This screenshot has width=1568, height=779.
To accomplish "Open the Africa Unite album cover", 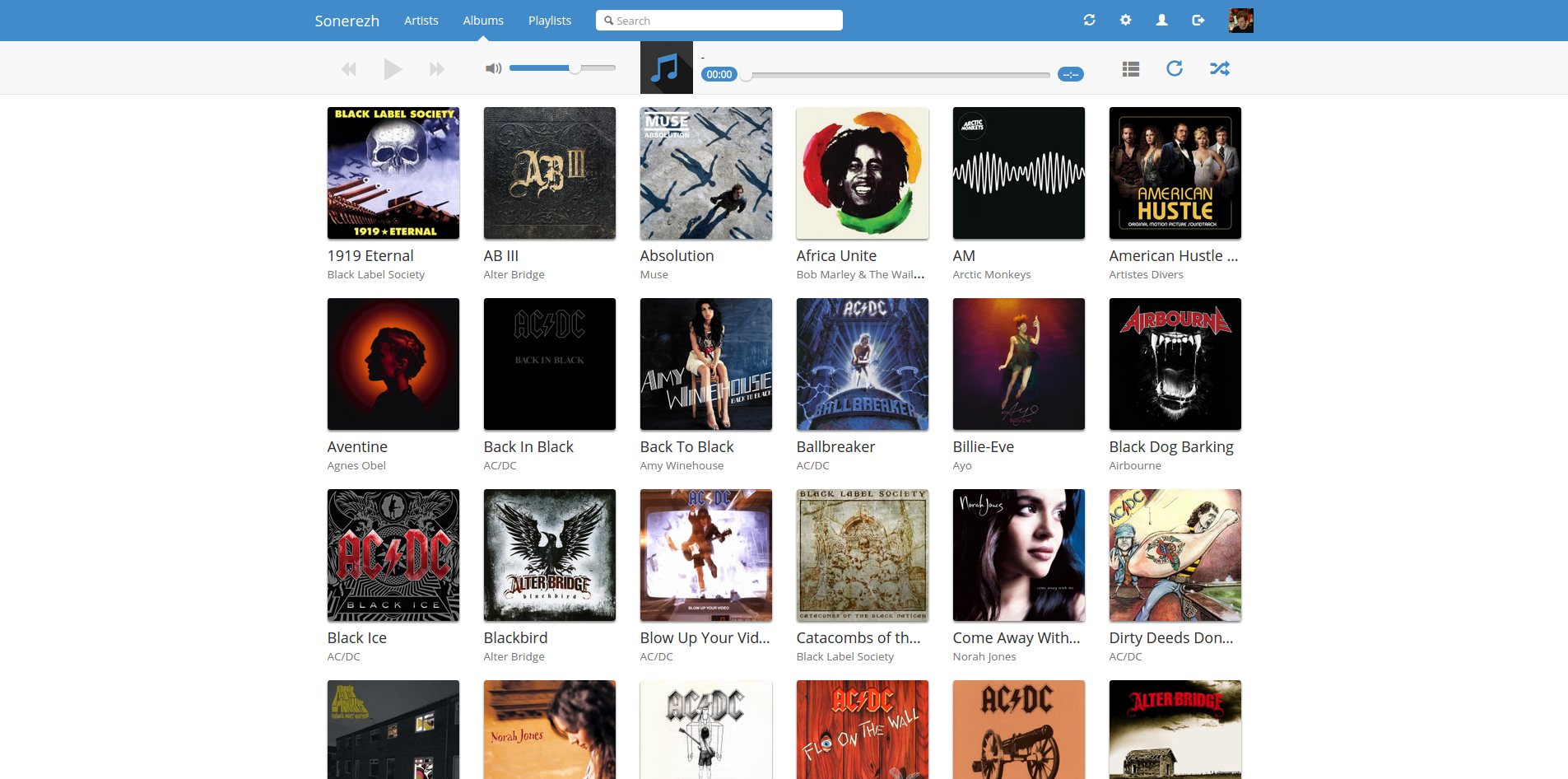I will point(863,173).
